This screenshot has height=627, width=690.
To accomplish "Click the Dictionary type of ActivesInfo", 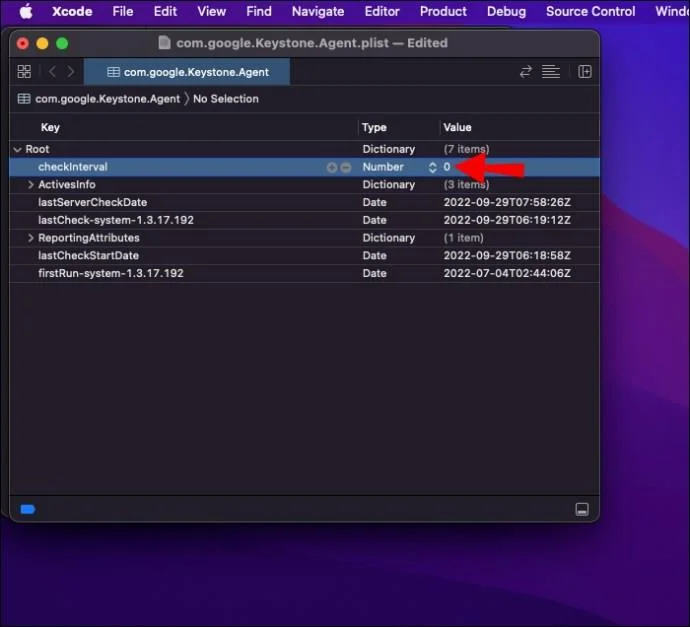I will click(389, 185).
